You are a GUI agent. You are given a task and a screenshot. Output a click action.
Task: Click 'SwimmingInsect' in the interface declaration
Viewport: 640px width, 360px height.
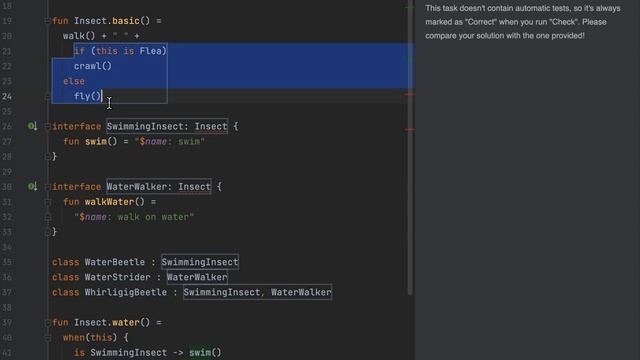pos(144,127)
